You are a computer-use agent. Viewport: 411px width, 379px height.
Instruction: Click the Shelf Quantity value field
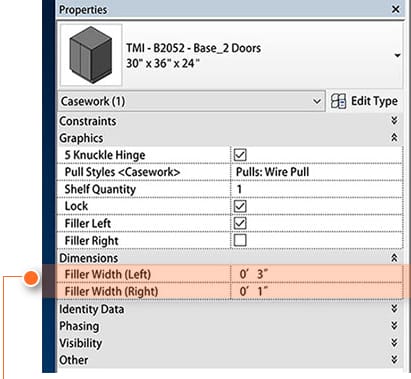[x=316, y=189]
